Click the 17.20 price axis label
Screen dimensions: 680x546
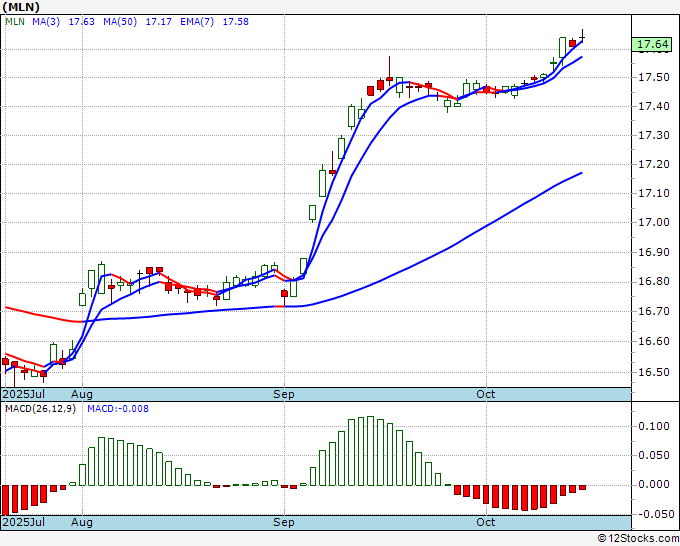point(654,164)
